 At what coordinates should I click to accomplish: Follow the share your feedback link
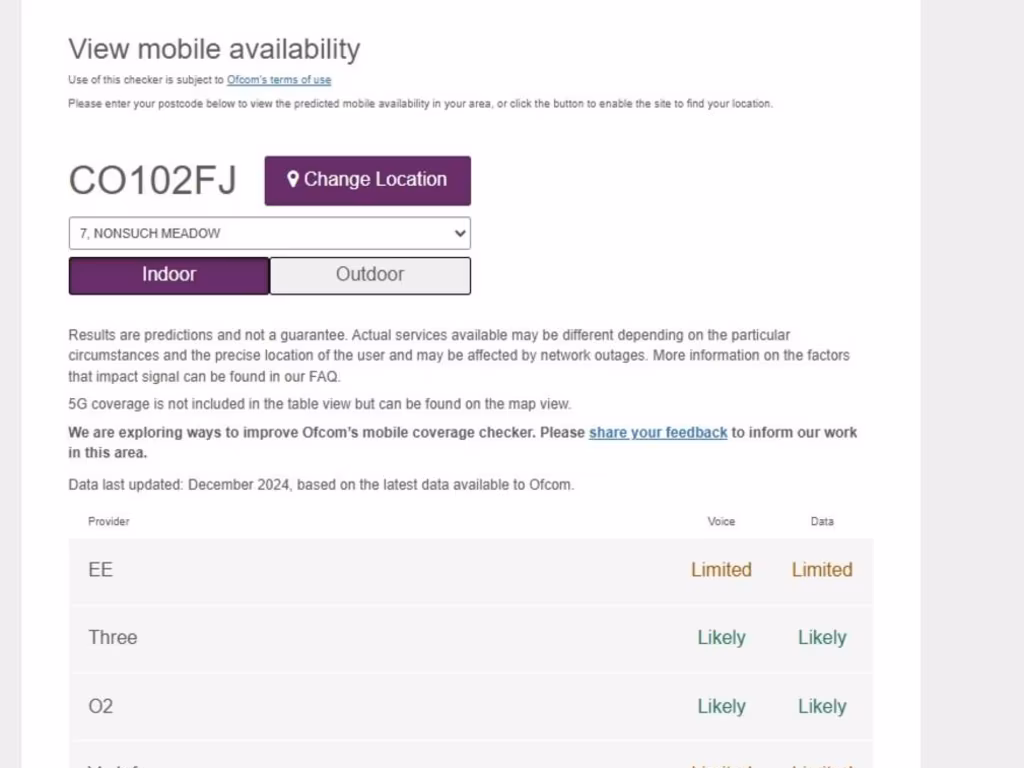[658, 433]
